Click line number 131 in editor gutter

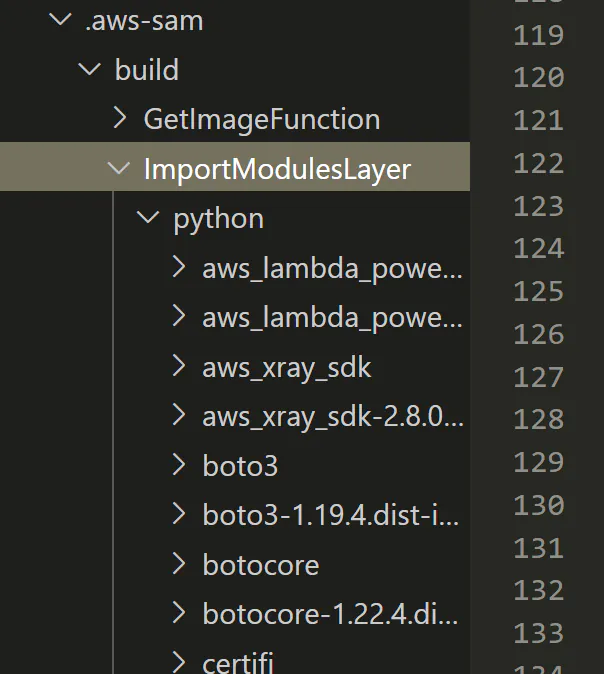pos(538,548)
